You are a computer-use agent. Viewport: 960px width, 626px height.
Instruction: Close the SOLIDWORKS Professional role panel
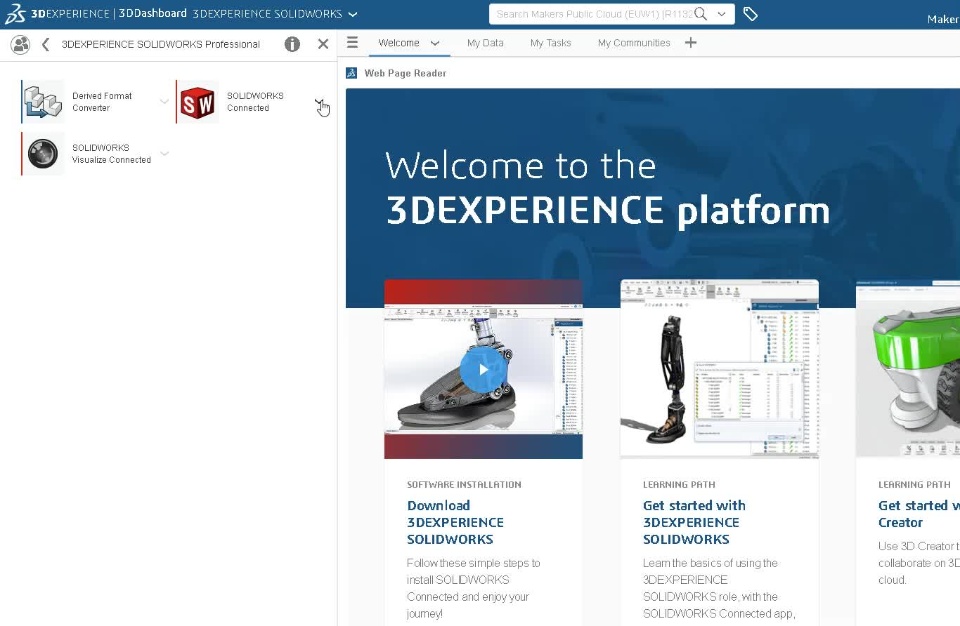point(323,44)
